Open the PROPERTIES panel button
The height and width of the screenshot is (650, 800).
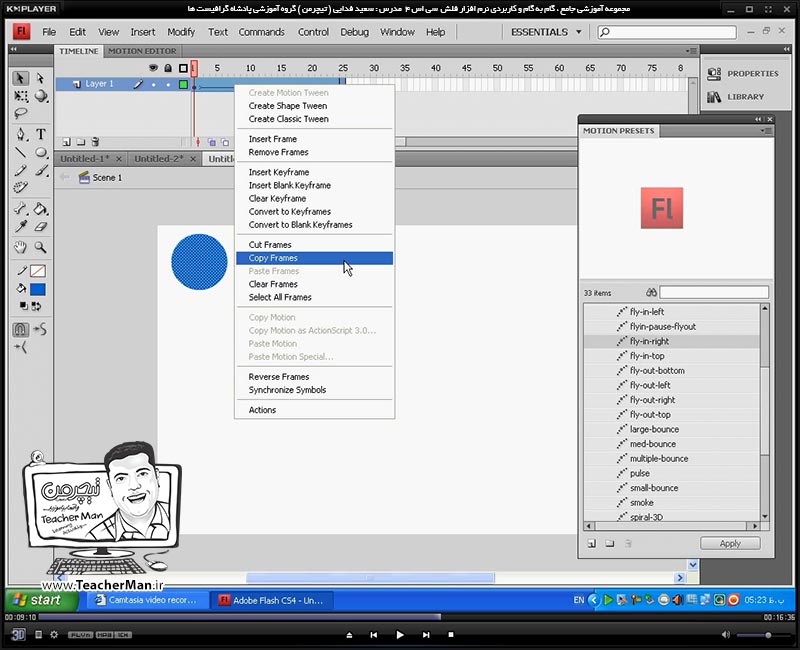743,73
